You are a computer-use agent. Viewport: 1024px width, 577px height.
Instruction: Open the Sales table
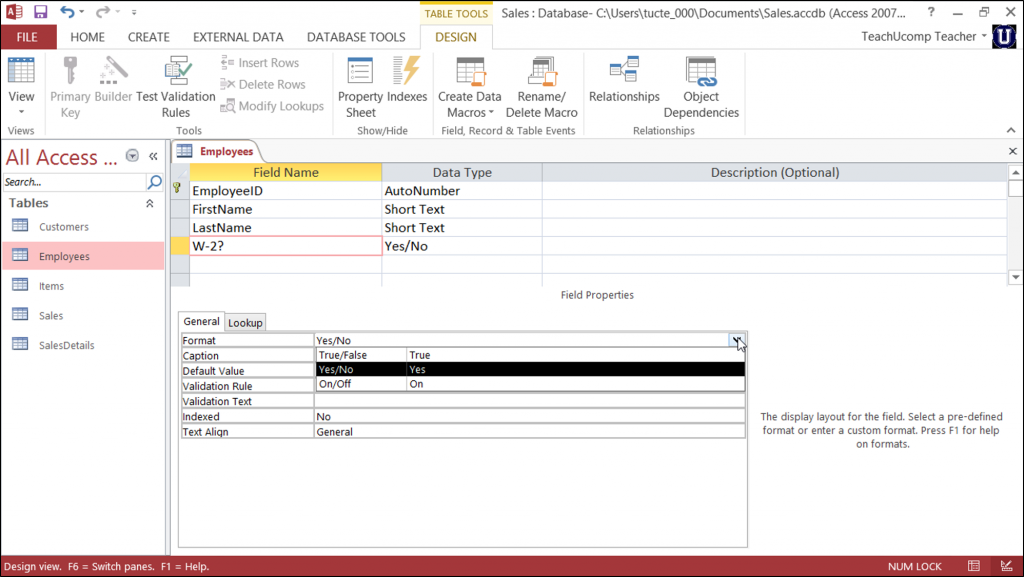coord(83,315)
